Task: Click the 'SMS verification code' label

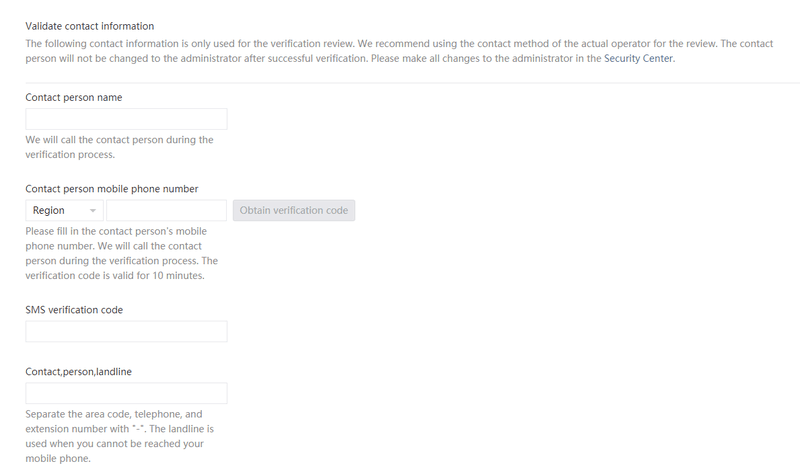Action: coord(74,310)
